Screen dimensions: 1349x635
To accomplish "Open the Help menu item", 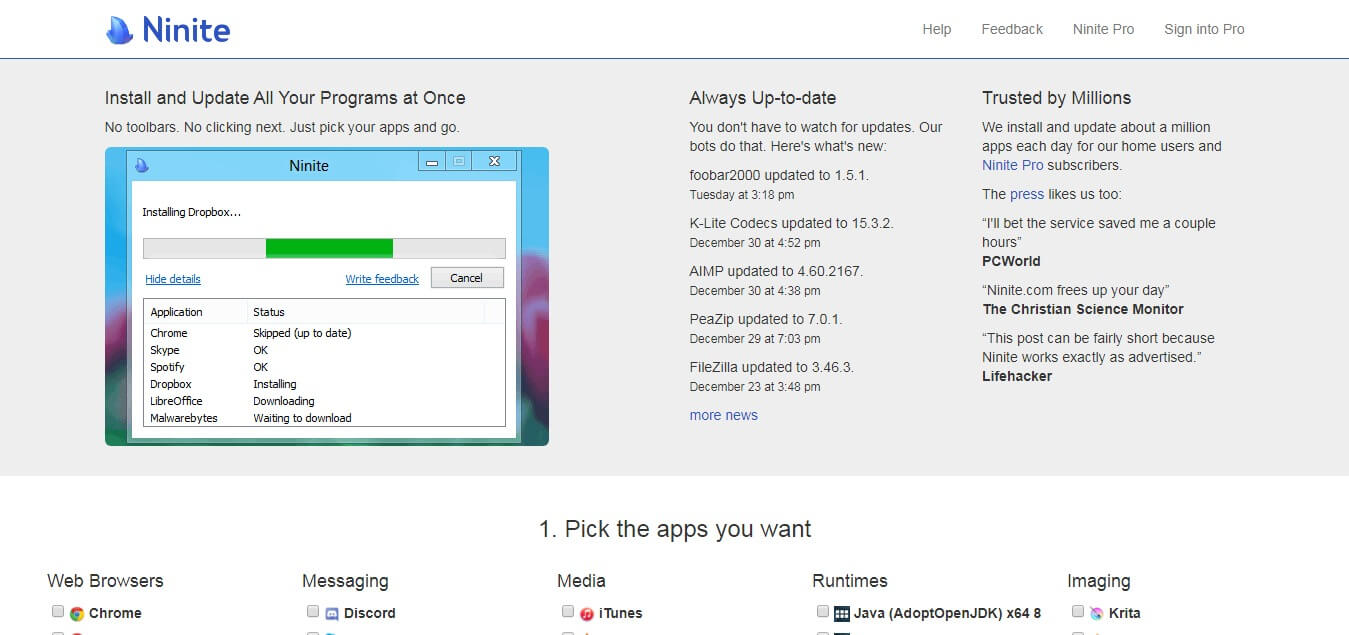I will (936, 30).
